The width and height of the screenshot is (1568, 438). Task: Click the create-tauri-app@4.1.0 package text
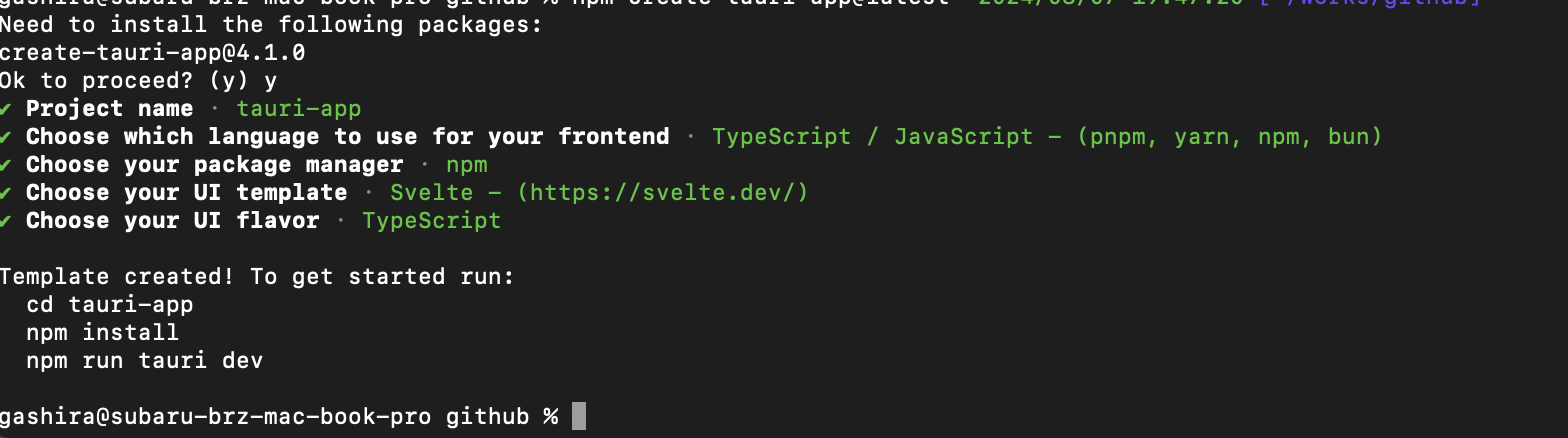(153, 52)
